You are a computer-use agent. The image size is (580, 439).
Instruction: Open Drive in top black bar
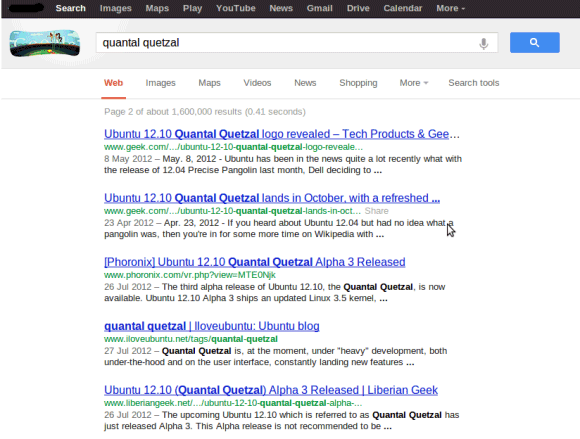point(358,8)
